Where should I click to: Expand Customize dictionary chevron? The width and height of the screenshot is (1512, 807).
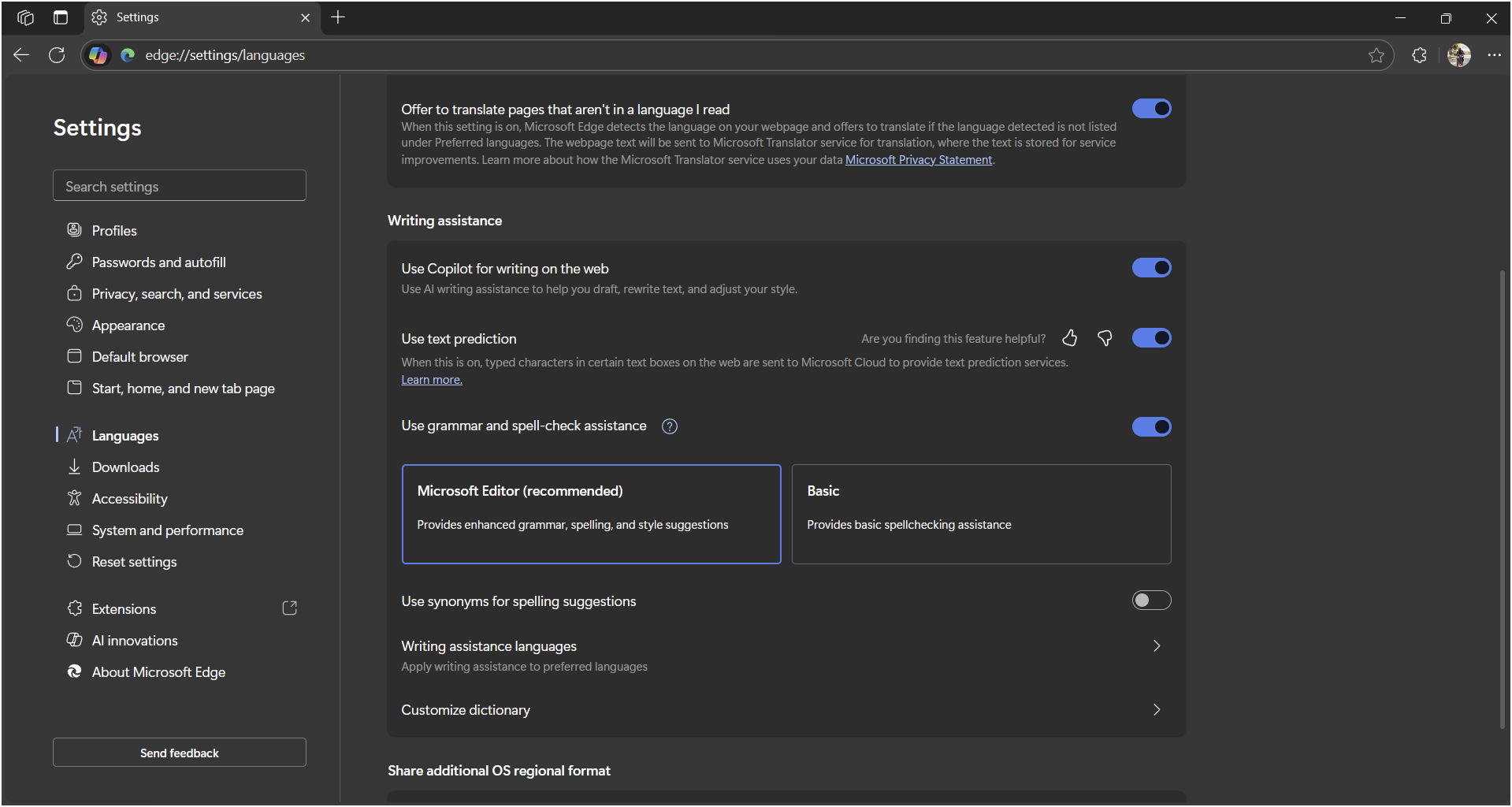[1157, 710]
